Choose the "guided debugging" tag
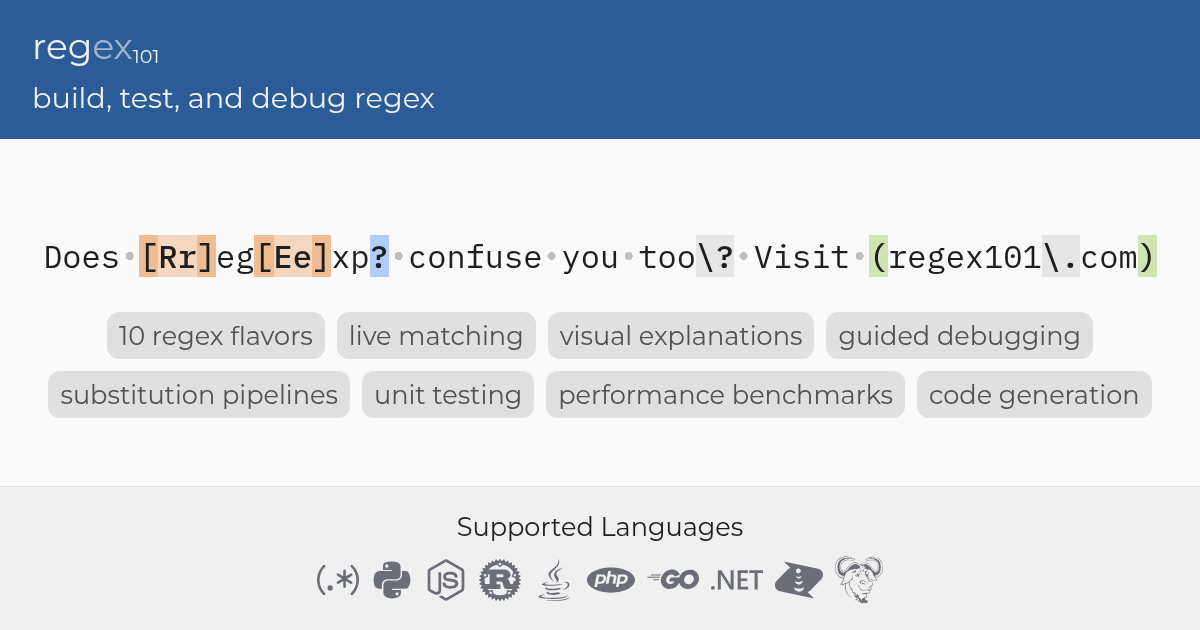The image size is (1200, 630). click(x=959, y=336)
